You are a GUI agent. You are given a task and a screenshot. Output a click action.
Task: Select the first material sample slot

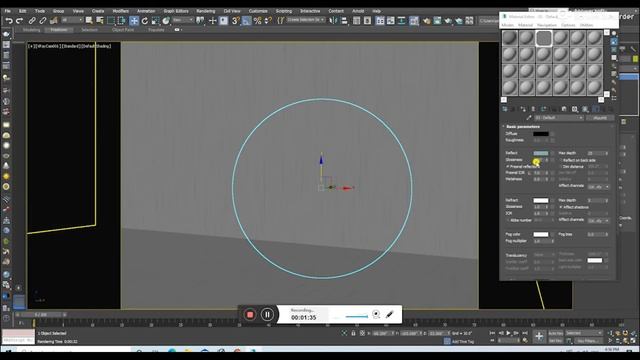[510, 38]
